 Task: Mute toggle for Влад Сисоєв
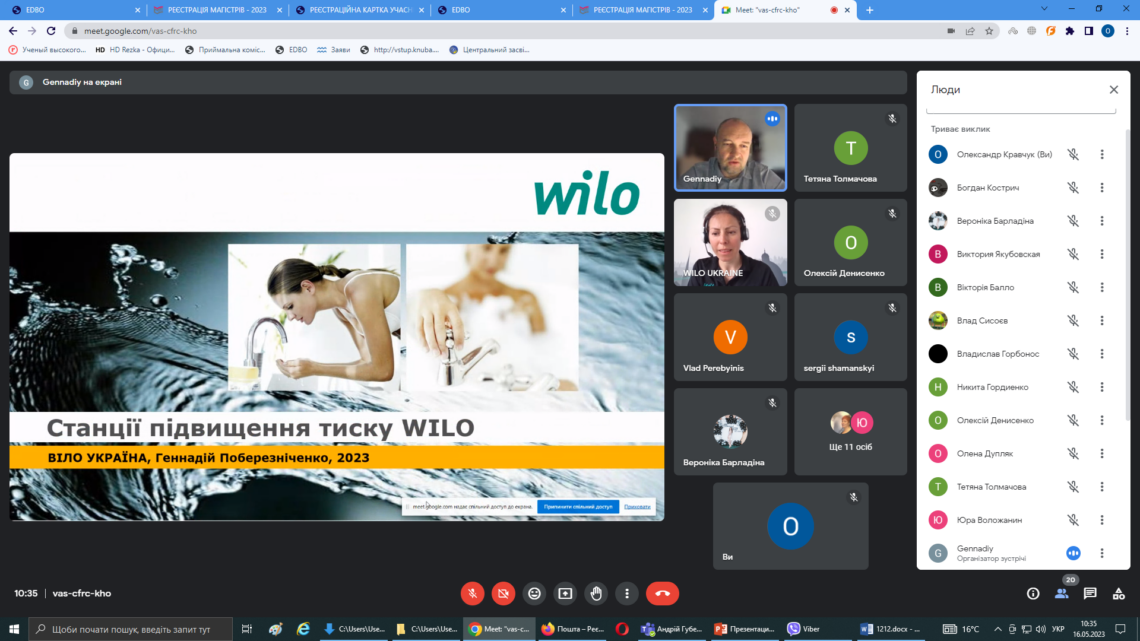[1073, 320]
